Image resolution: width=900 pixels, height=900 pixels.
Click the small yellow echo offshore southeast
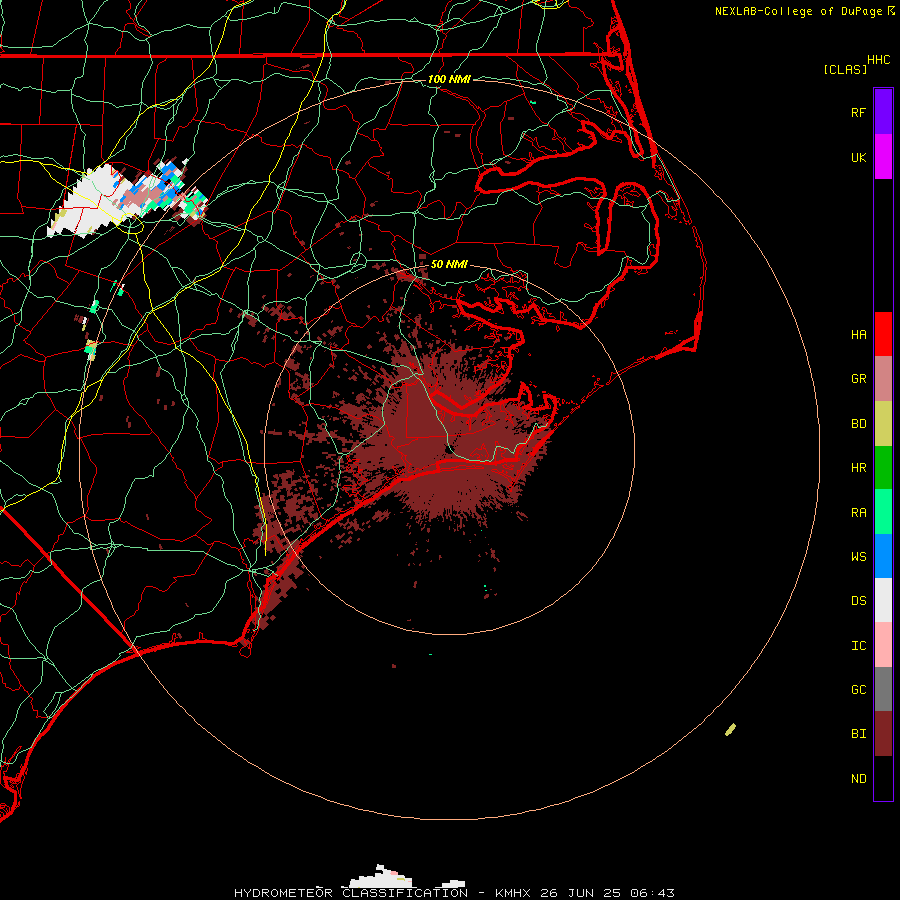point(730,730)
